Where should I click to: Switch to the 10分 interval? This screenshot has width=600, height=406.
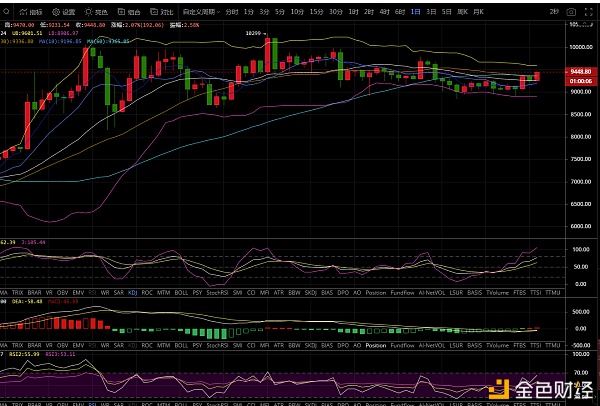click(x=297, y=12)
